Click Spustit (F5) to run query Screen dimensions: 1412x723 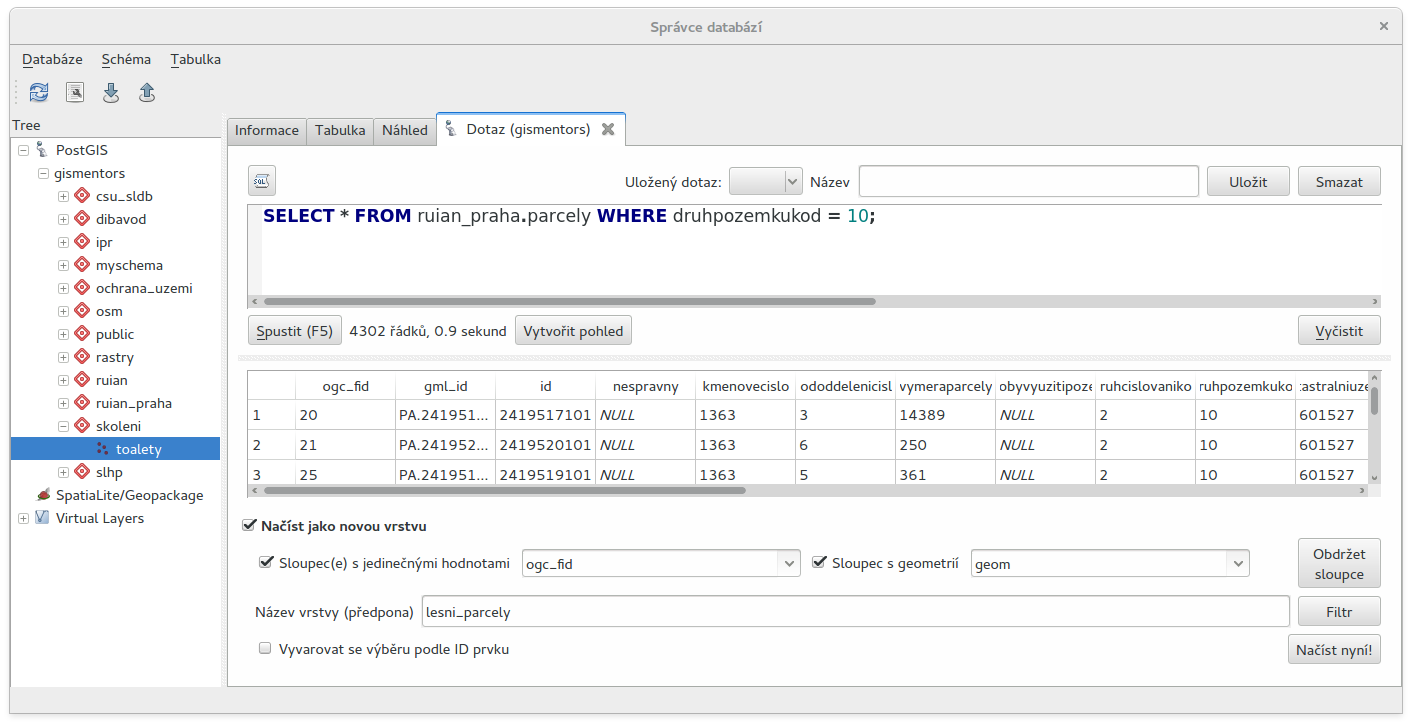coord(295,330)
